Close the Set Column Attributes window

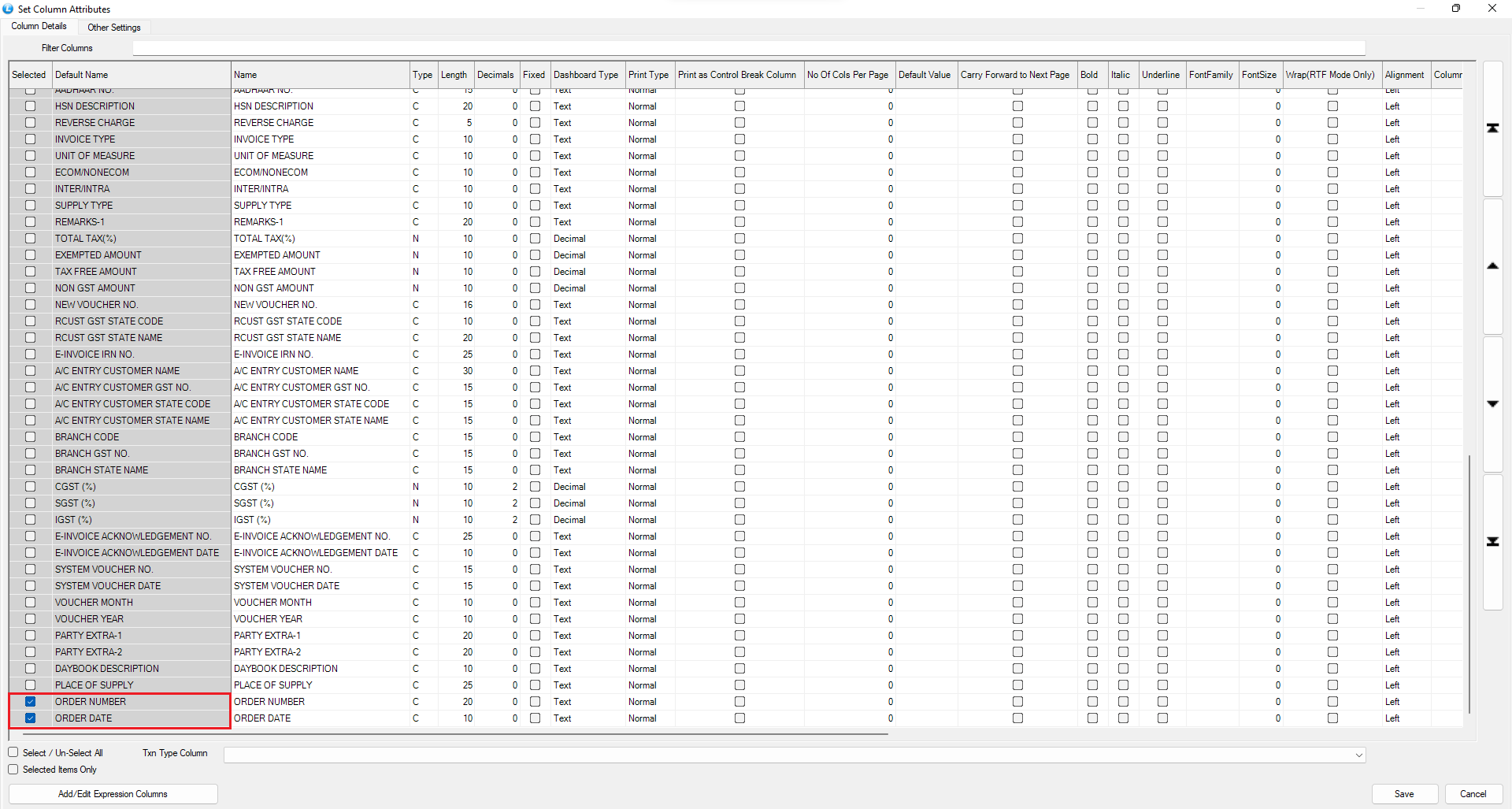(x=1492, y=9)
